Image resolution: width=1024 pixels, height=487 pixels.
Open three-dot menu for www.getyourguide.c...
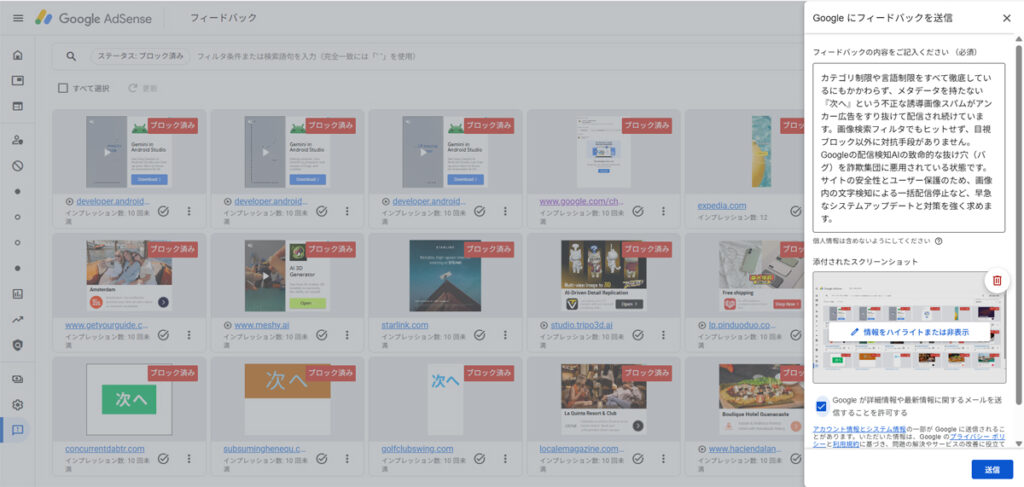[189, 334]
